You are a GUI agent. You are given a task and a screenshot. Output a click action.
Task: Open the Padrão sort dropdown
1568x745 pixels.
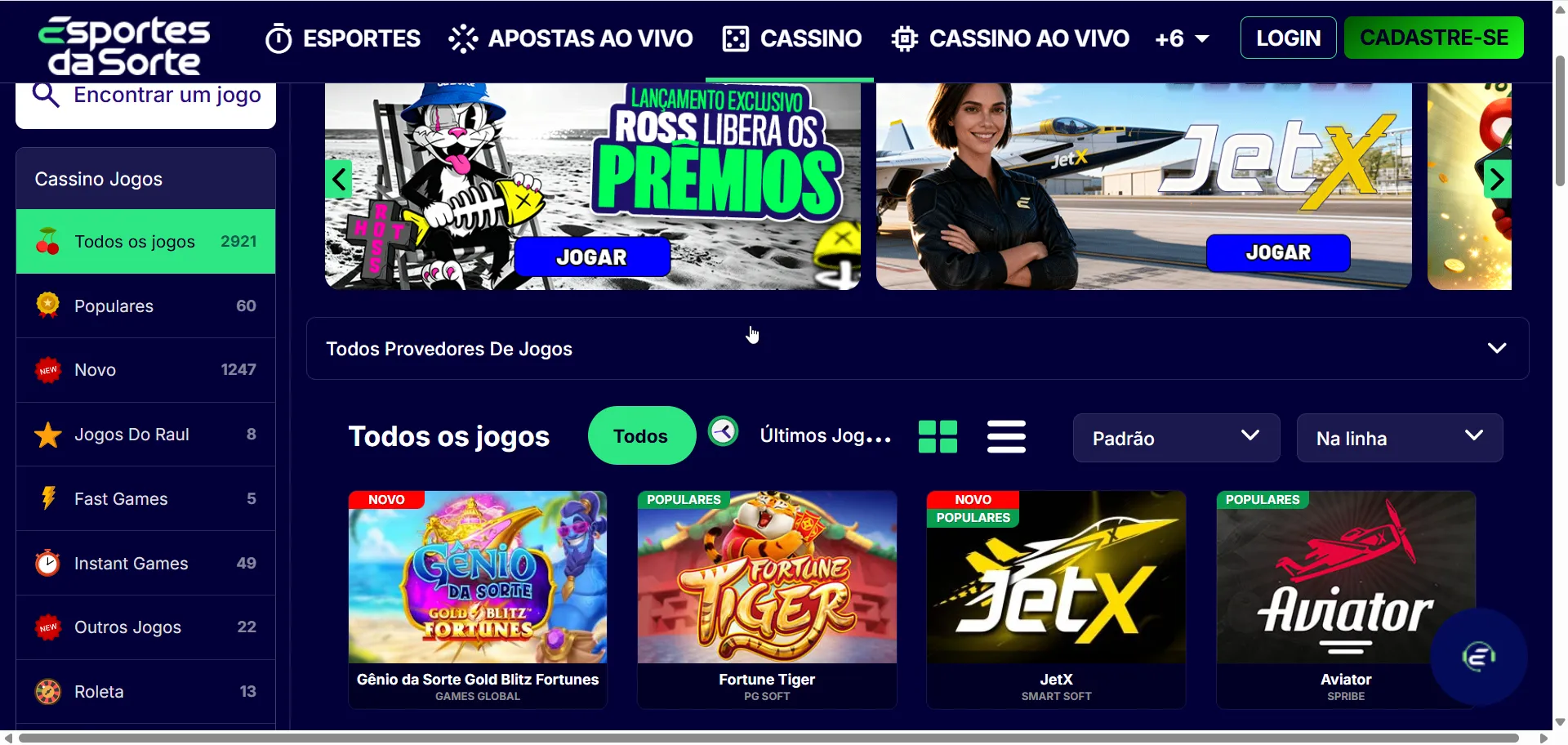coord(1176,438)
